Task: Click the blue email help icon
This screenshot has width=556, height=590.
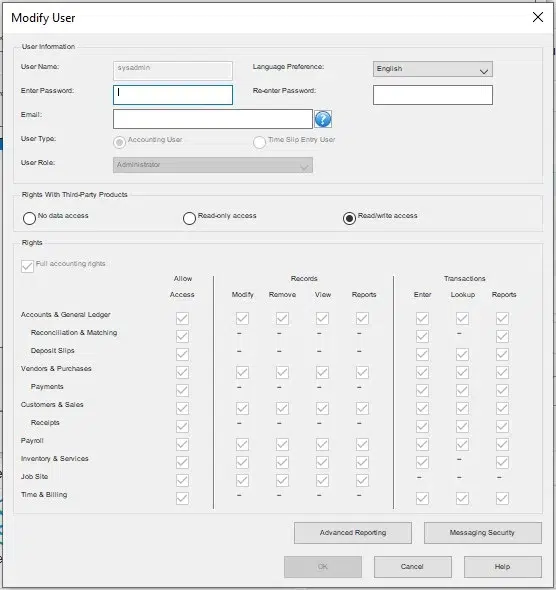Action: click(323, 119)
